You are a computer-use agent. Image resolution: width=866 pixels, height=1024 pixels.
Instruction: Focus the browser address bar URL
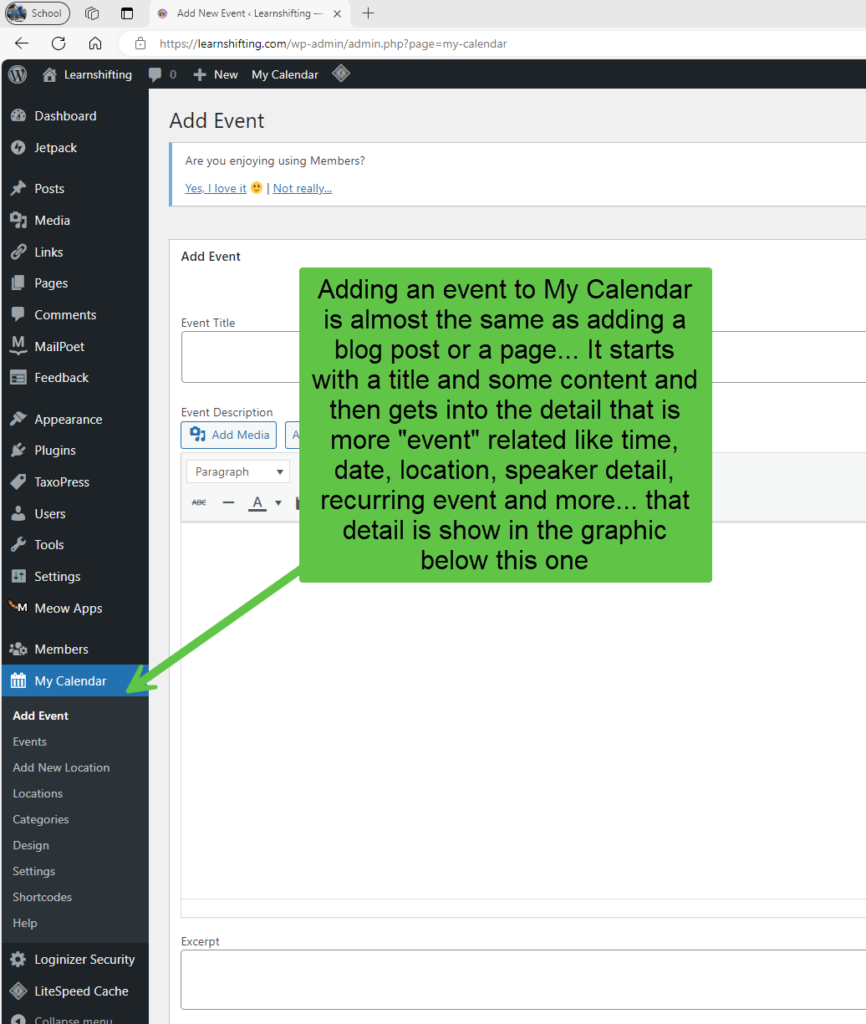pos(333,44)
